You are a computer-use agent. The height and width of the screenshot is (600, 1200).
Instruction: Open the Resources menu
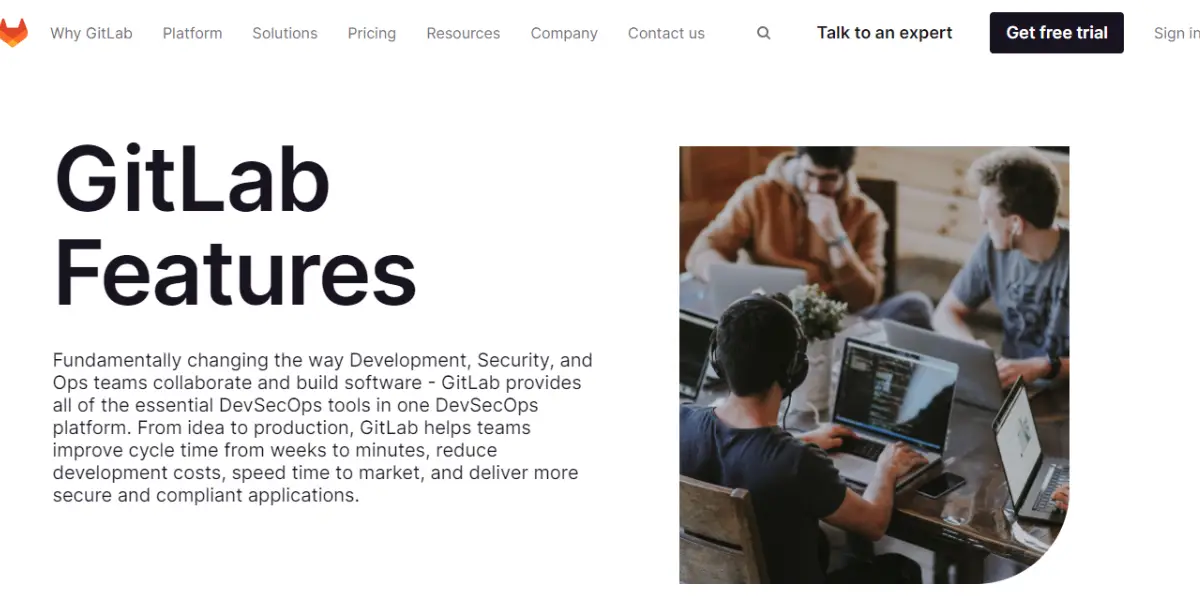click(463, 33)
